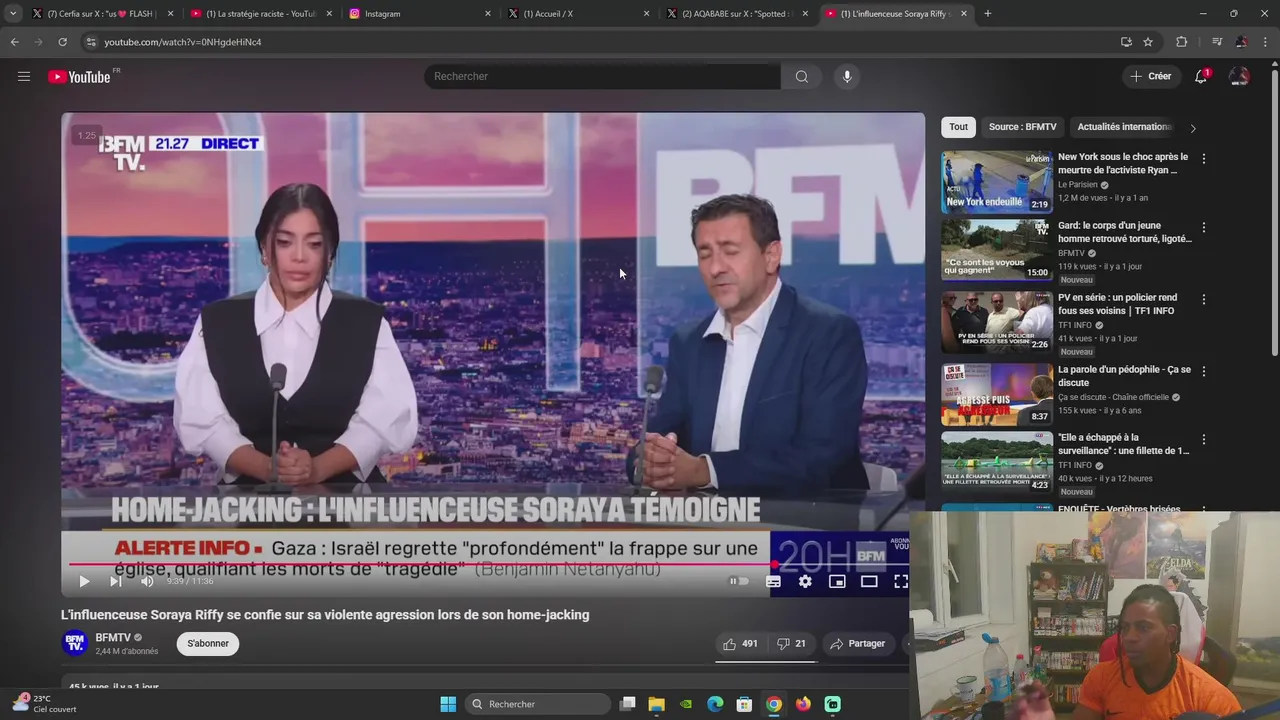Select the Actualités internationales chip
The image size is (1280, 720).
[x=1123, y=127]
